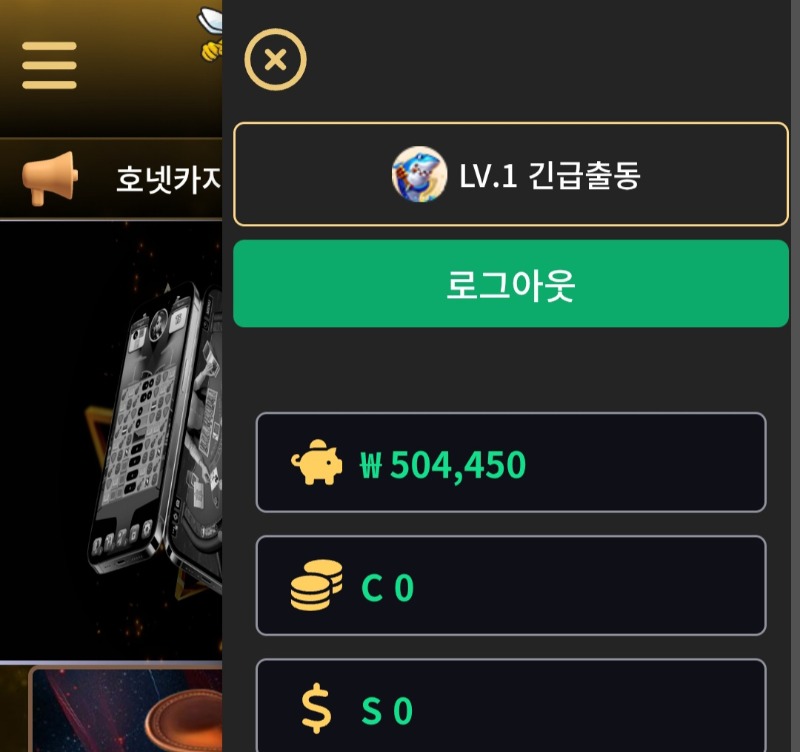Open the LV.1 긴급출동 profile box
Image resolution: width=800 pixels, height=752 pixels.
511,174
